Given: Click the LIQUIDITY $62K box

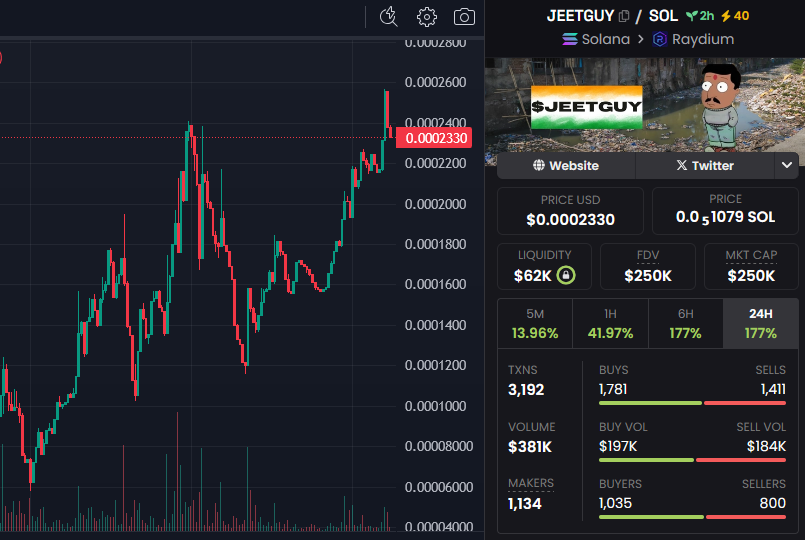Looking at the screenshot, I should coord(544,266).
